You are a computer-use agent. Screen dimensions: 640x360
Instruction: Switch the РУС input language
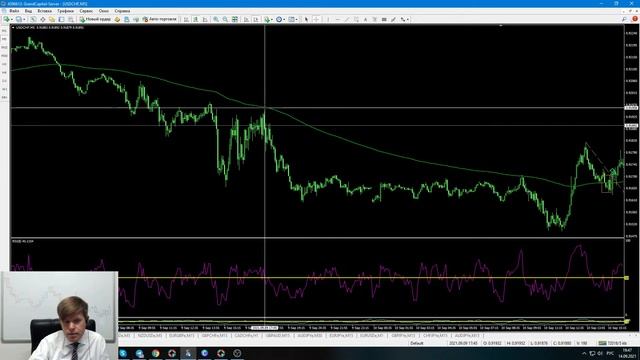pos(610,353)
